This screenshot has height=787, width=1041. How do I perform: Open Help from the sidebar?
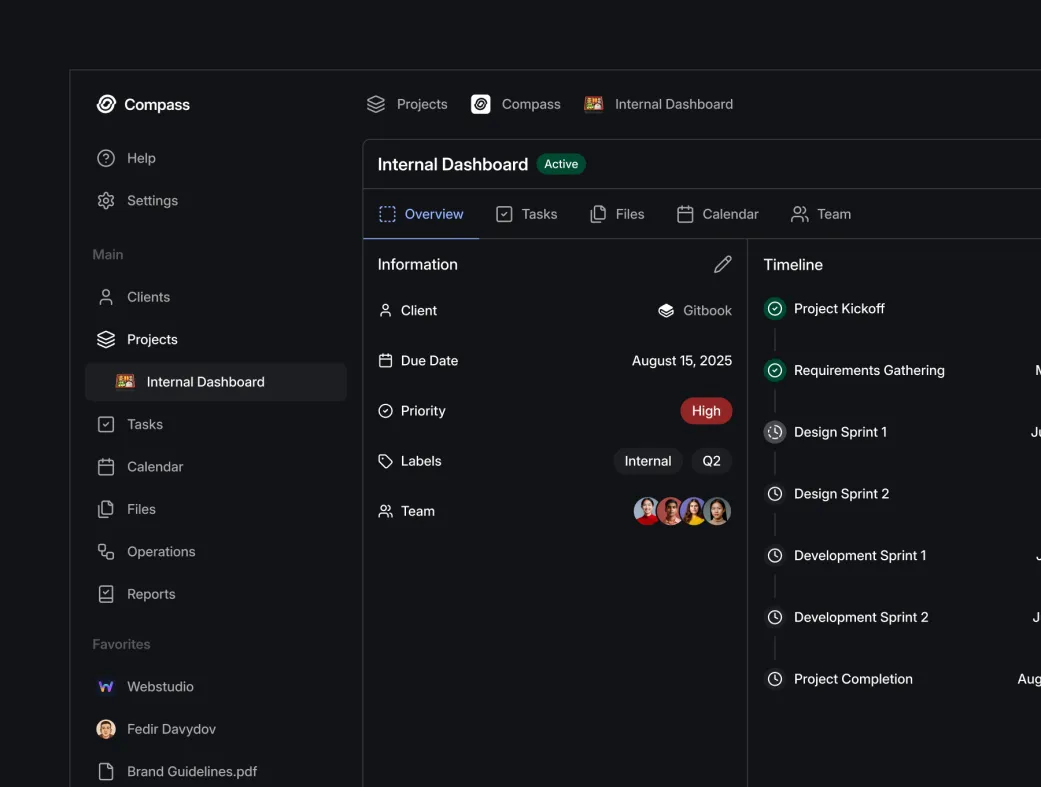point(140,158)
